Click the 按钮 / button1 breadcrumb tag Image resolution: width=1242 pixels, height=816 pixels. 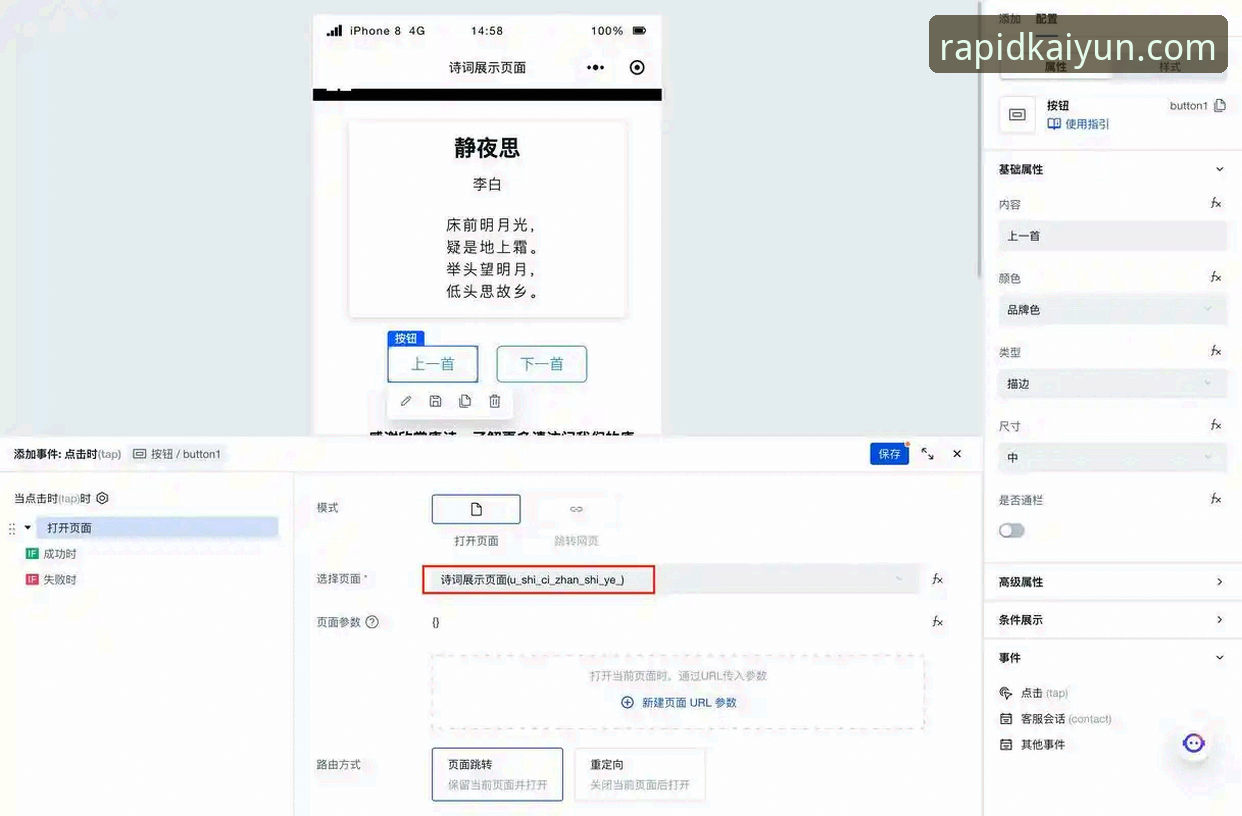click(176, 454)
